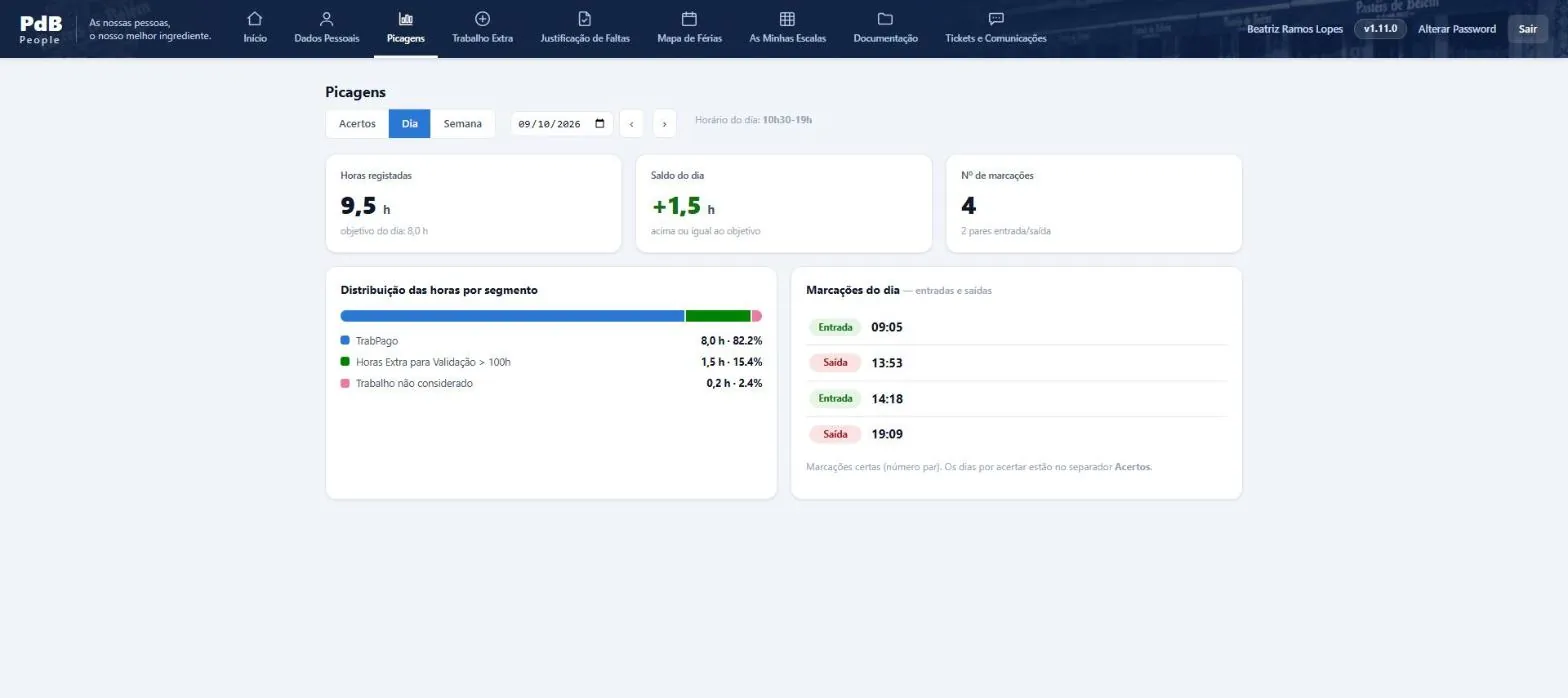Click the 2 pares entrada/saída text
Image resolution: width=1568 pixels, height=698 pixels.
[x=1005, y=231]
